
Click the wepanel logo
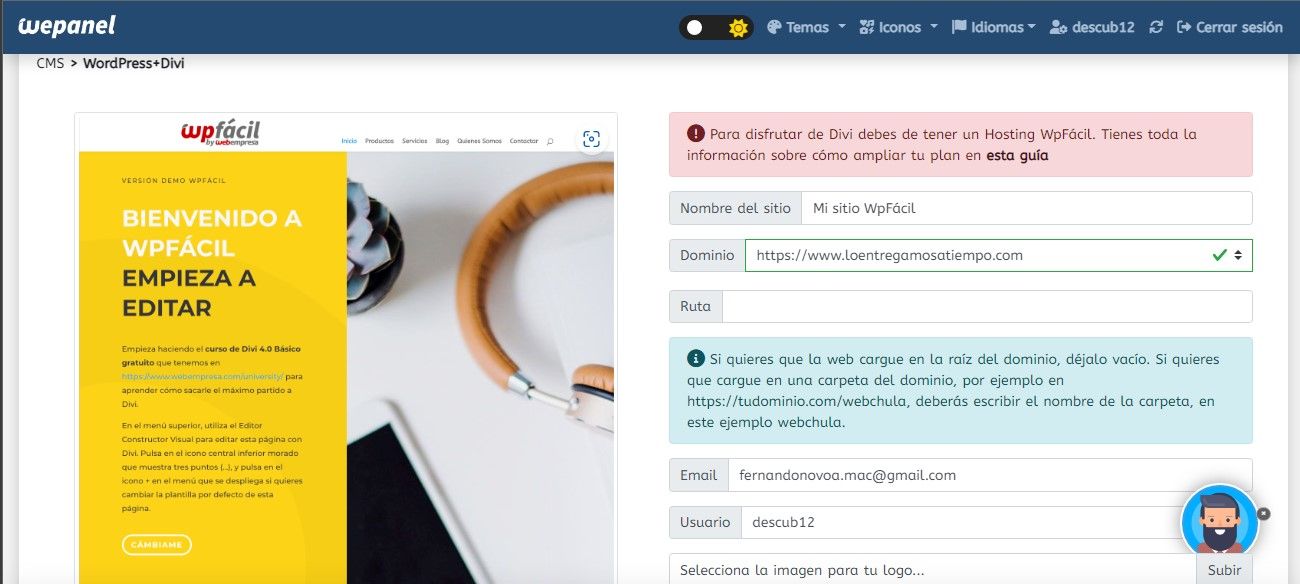pyautogui.click(x=66, y=26)
